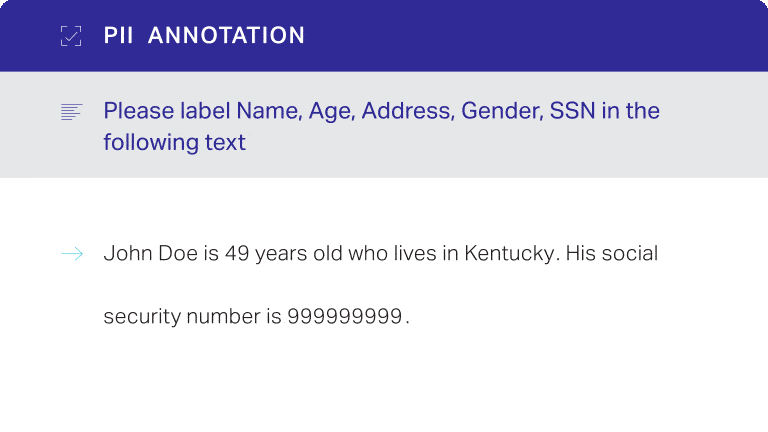
Task: Click the age number 49
Action: [236, 254]
